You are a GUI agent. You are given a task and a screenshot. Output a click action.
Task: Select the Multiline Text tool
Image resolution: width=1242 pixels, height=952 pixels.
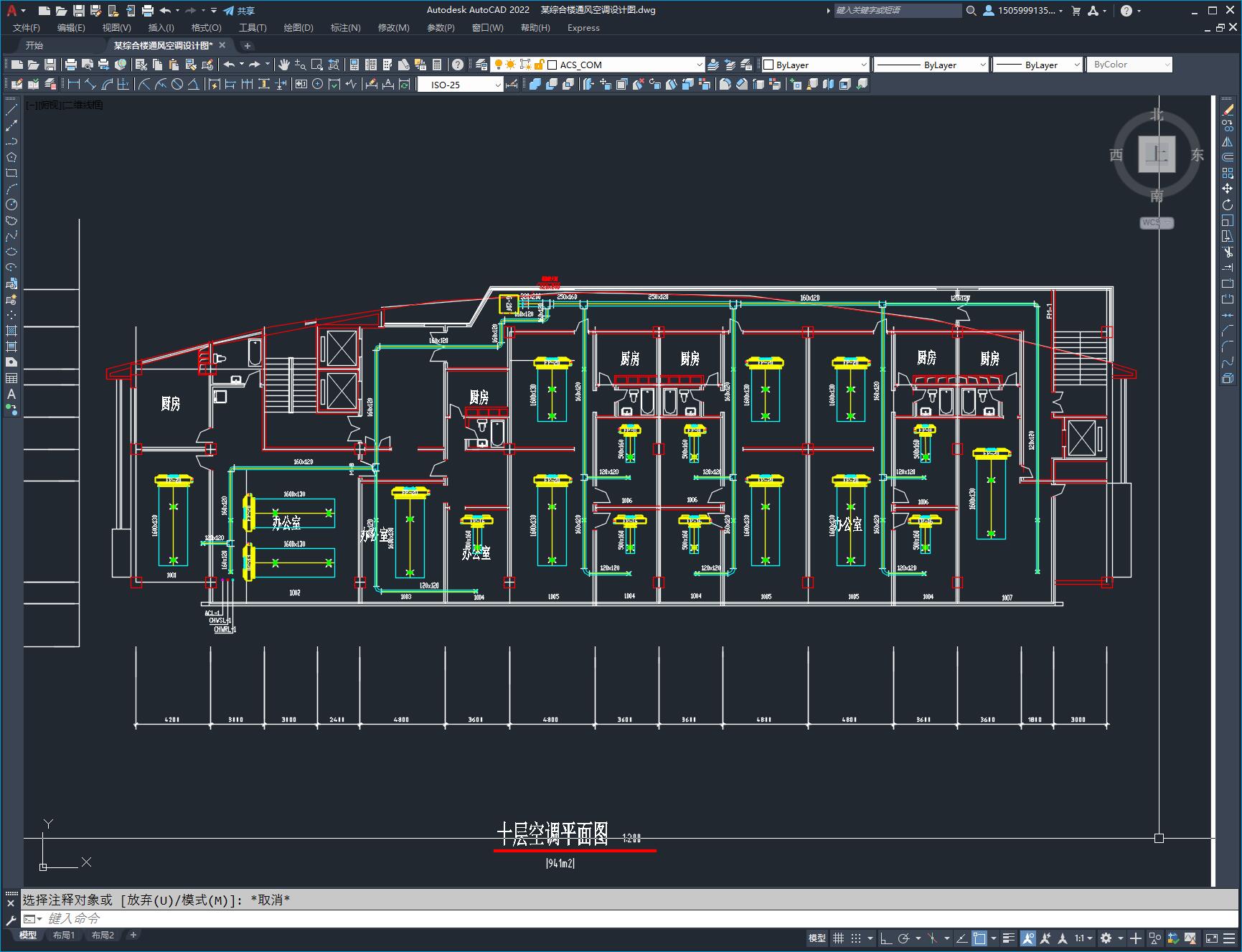[11, 394]
